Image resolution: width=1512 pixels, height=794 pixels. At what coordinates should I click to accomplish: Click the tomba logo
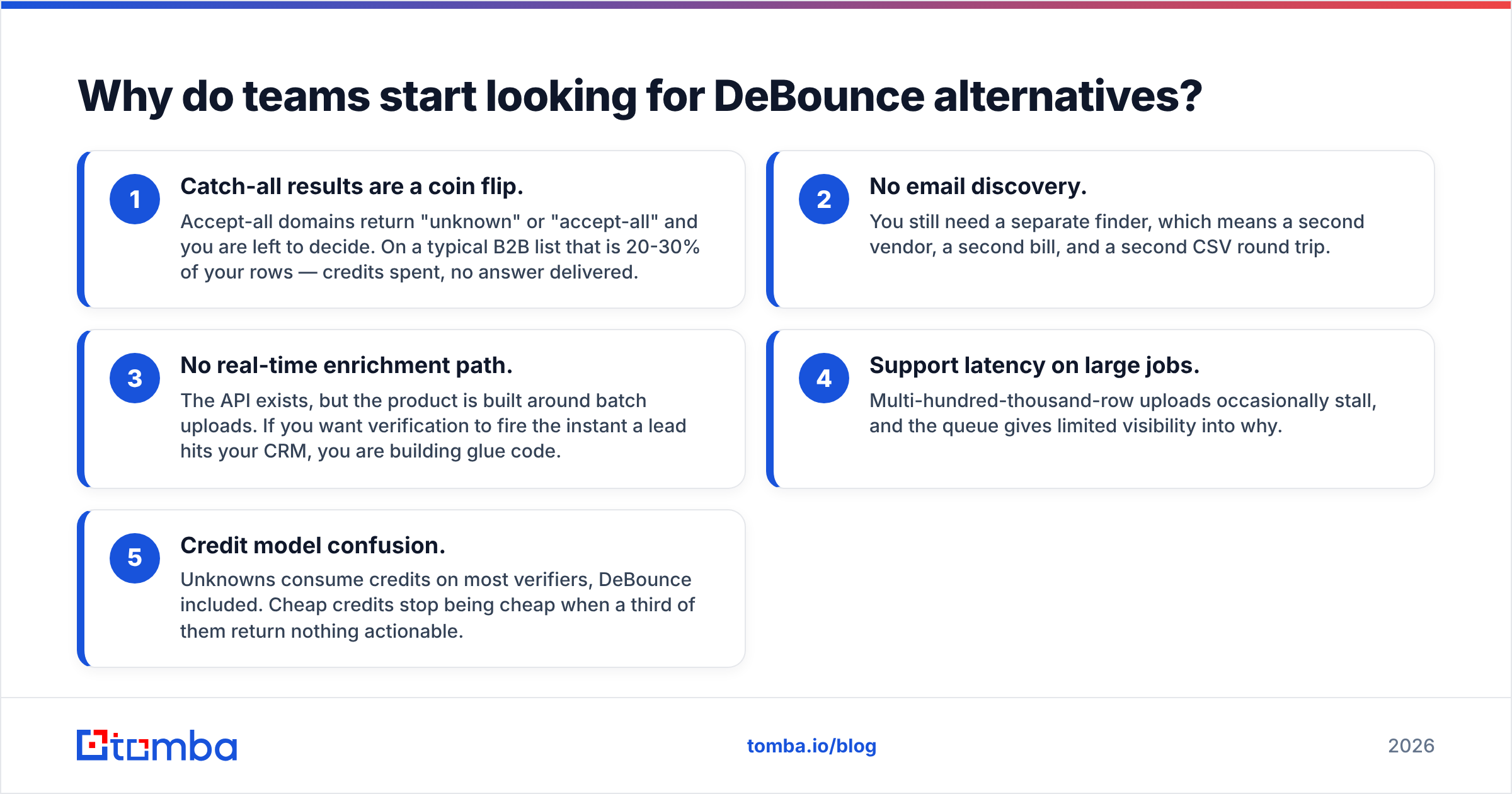pos(157,745)
